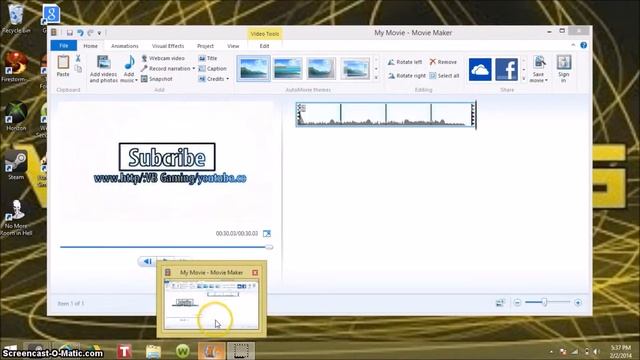The image size is (640, 360).
Task: Collapse the ribbon with the caret
Action: point(573,45)
